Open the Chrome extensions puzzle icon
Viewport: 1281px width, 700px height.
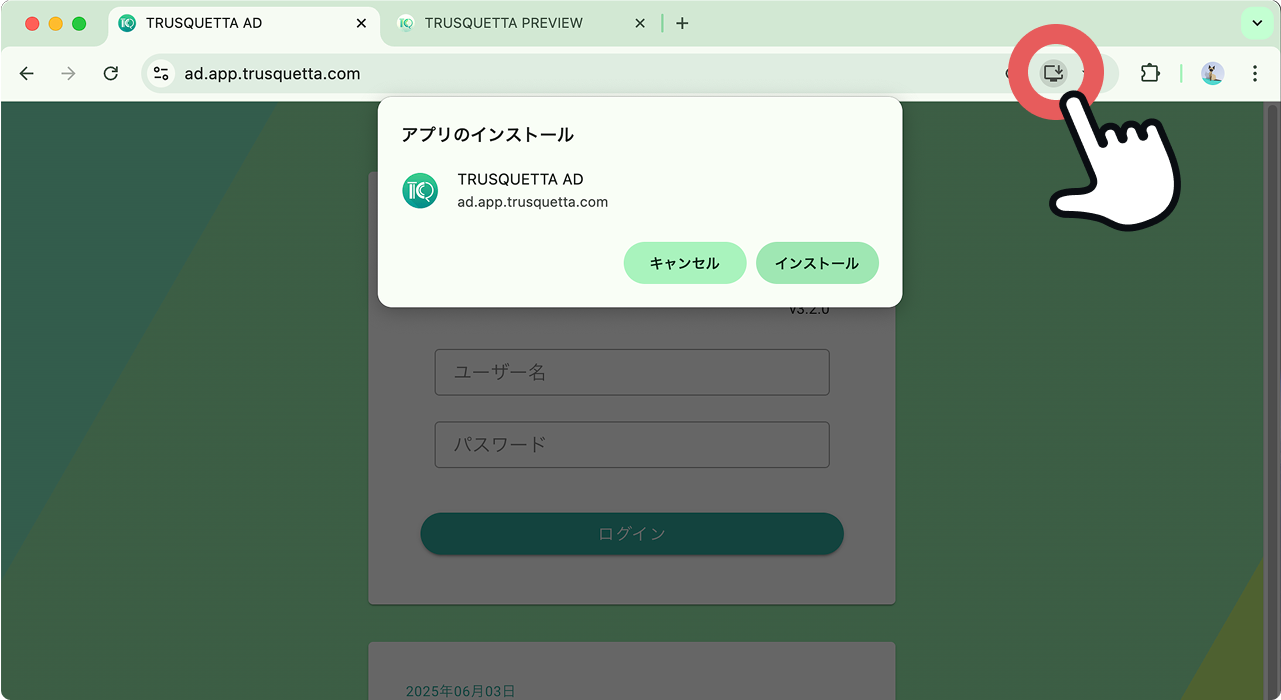tap(1150, 73)
